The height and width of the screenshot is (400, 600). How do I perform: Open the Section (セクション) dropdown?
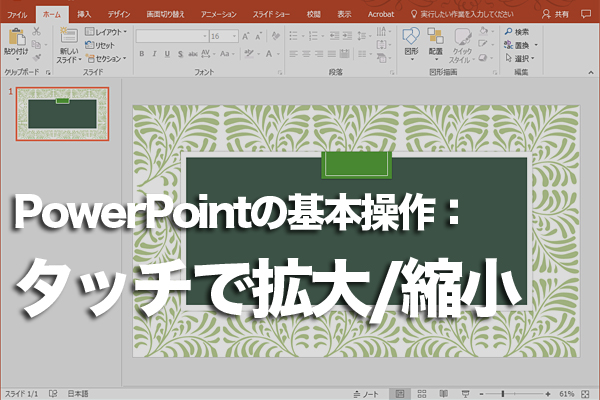pyautogui.click(x=106, y=59)
